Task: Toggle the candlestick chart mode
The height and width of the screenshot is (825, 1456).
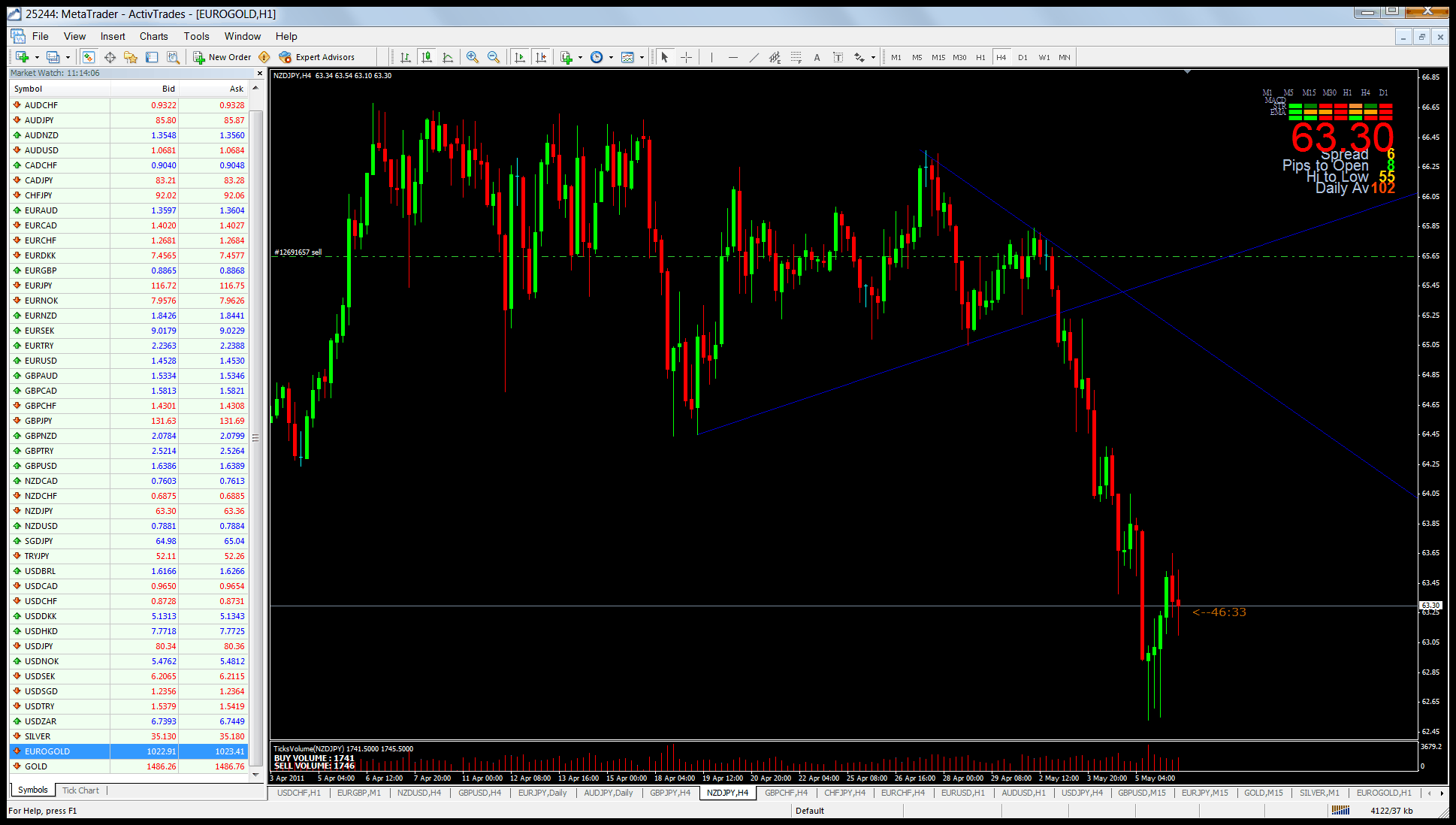Action: point(427,57)
